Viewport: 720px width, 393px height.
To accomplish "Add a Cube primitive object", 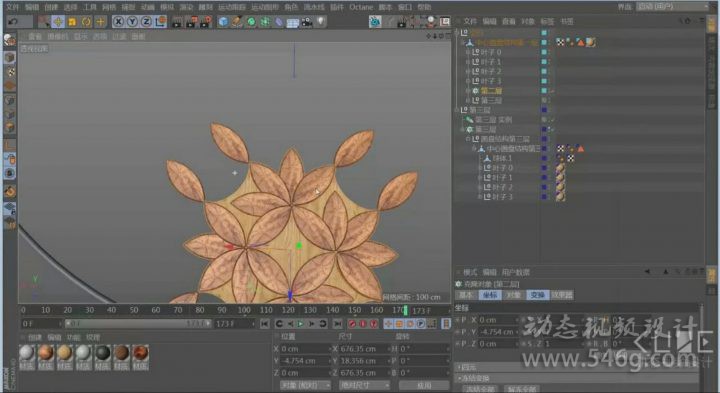I will point(223,22).
